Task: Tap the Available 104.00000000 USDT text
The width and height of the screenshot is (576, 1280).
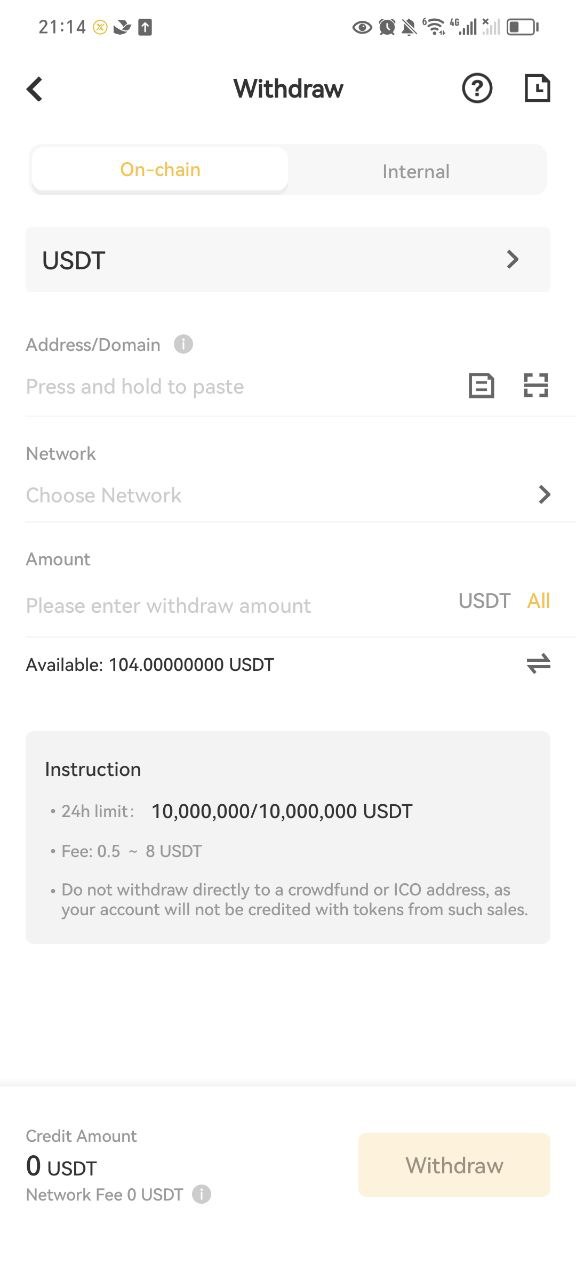Action: coord(150,665)
